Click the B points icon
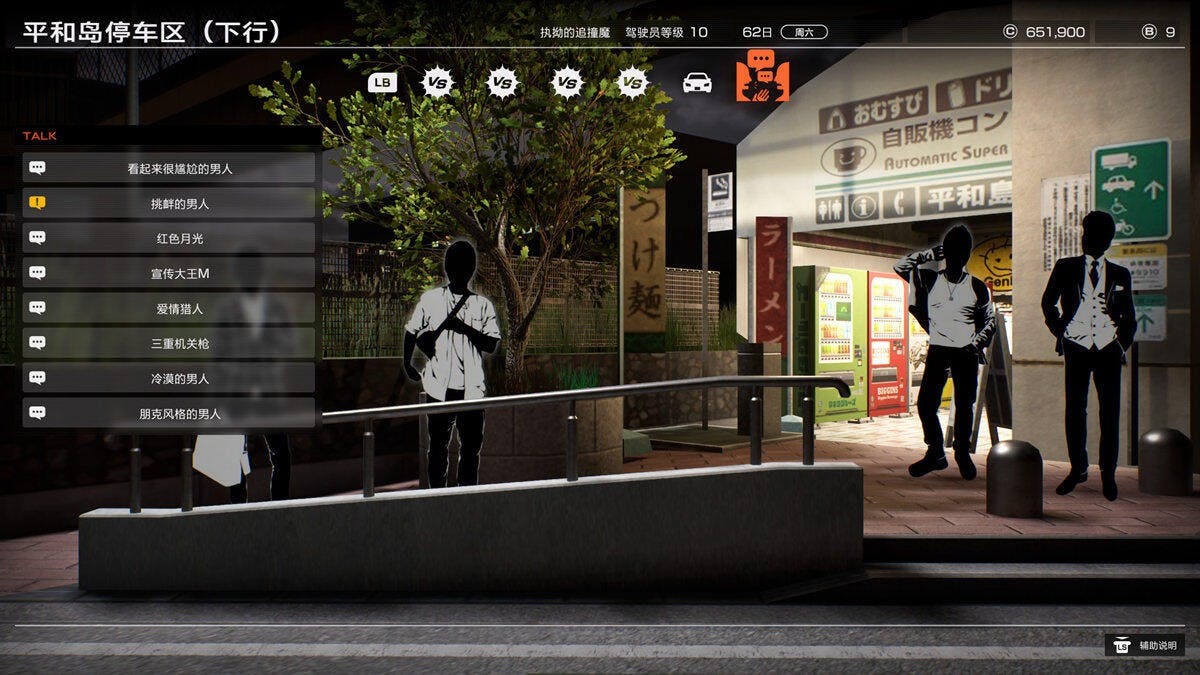This screenshot has width=1200, height=675. pos(1149,32)
